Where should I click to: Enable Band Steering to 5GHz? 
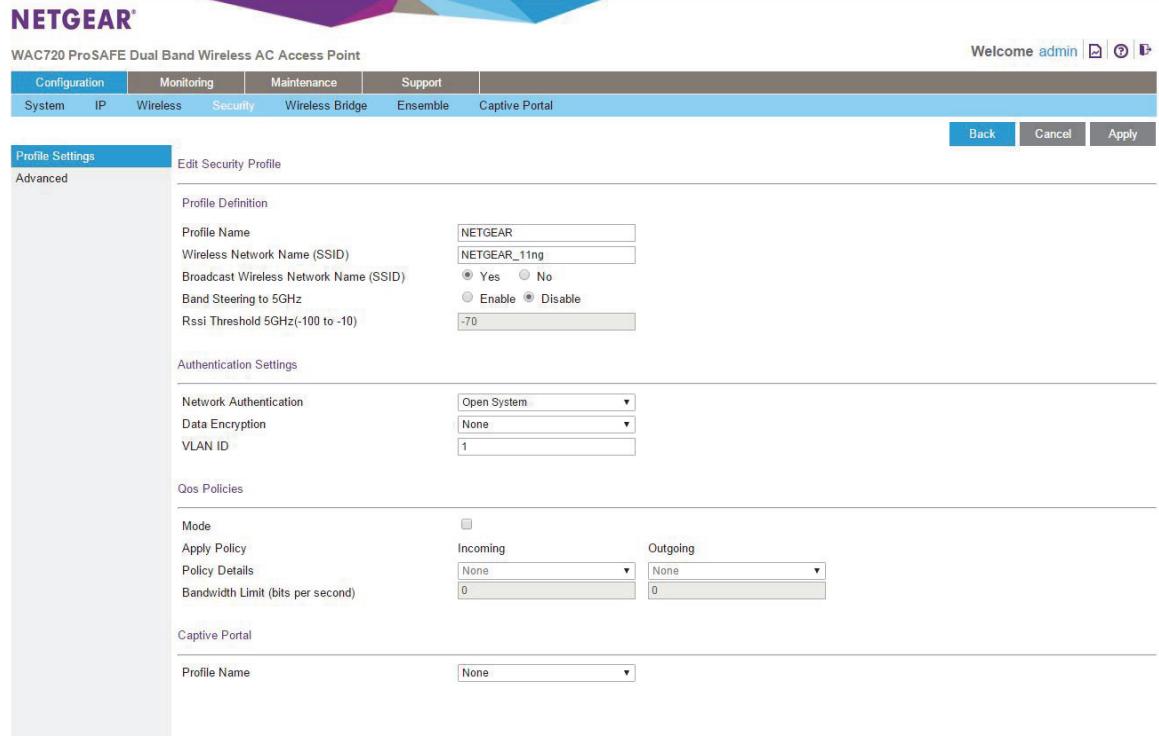pos(467,297)
